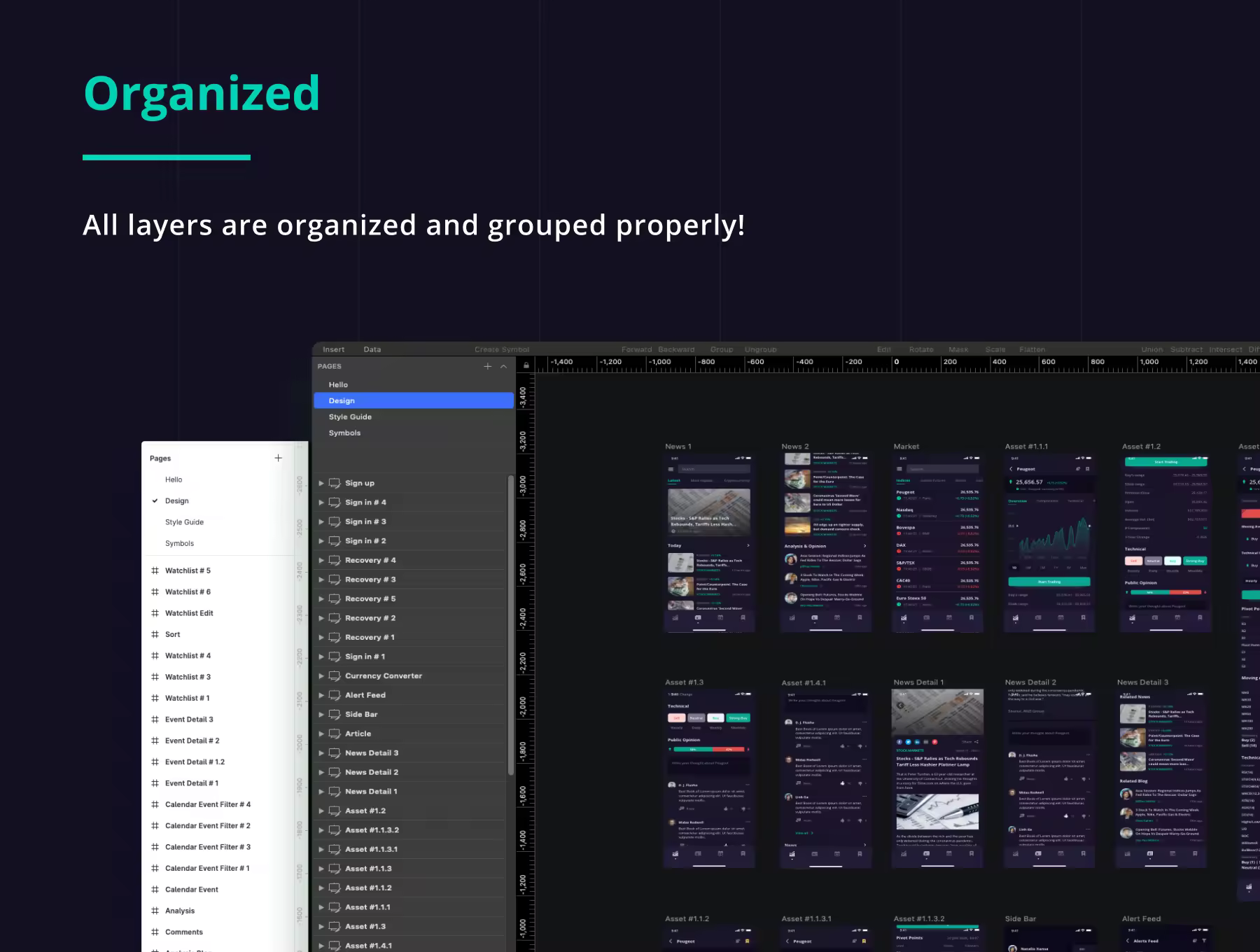Expand the Sign in # 4 artboard layer
The width and height of the screenshot is (1260, 952).
321,503
